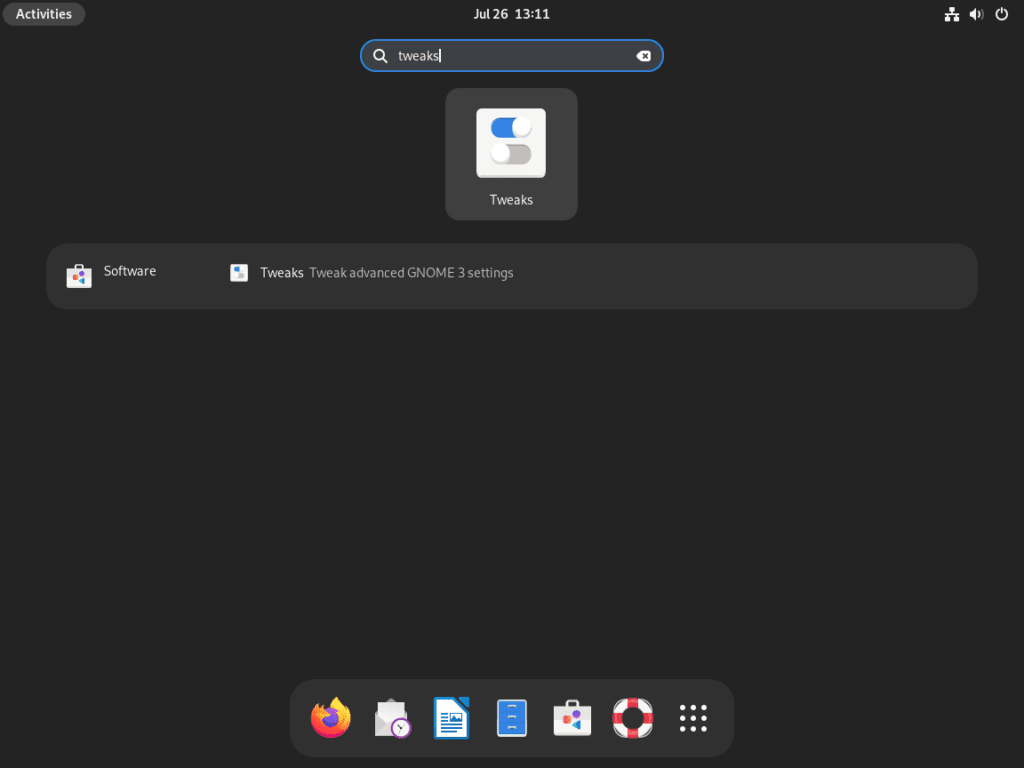
Task: Open the date and time menu
Action: (x=512, y=14)
